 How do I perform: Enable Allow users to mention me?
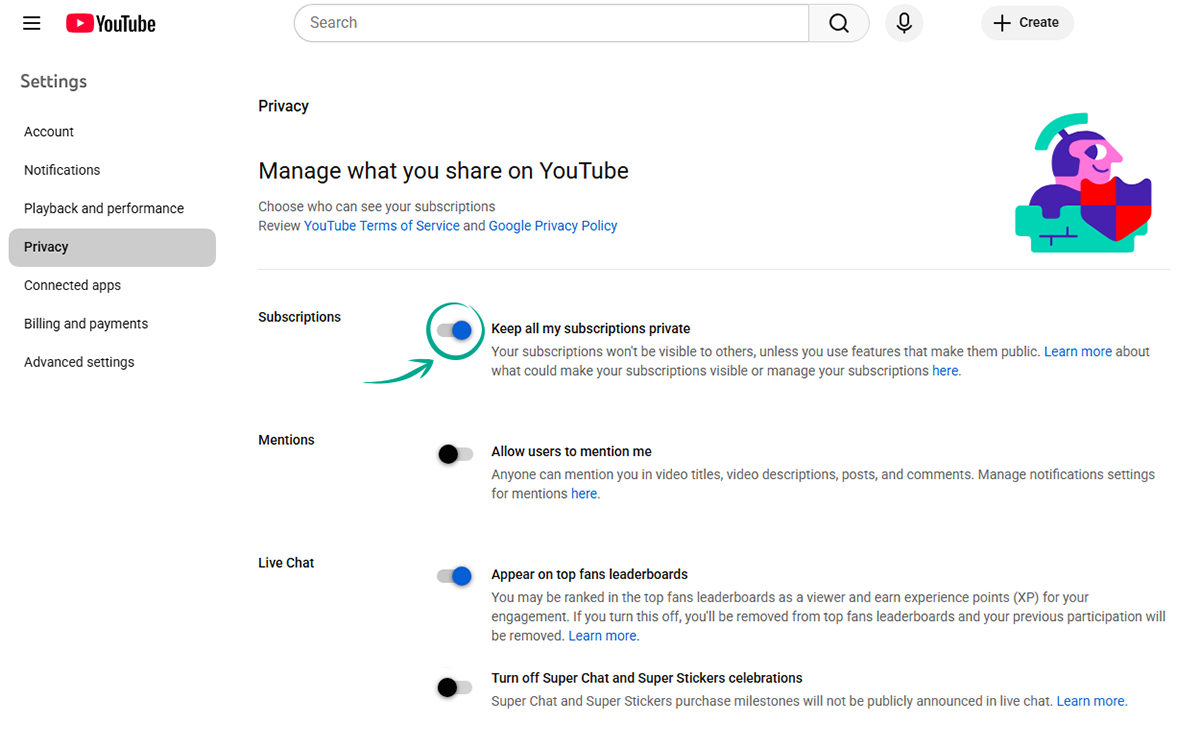[455, 454]
